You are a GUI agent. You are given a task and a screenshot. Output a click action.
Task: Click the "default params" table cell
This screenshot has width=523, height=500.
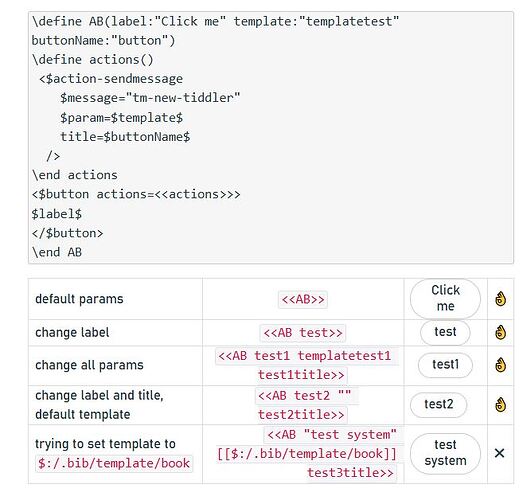pyautogui.click(x=115, y=299)
